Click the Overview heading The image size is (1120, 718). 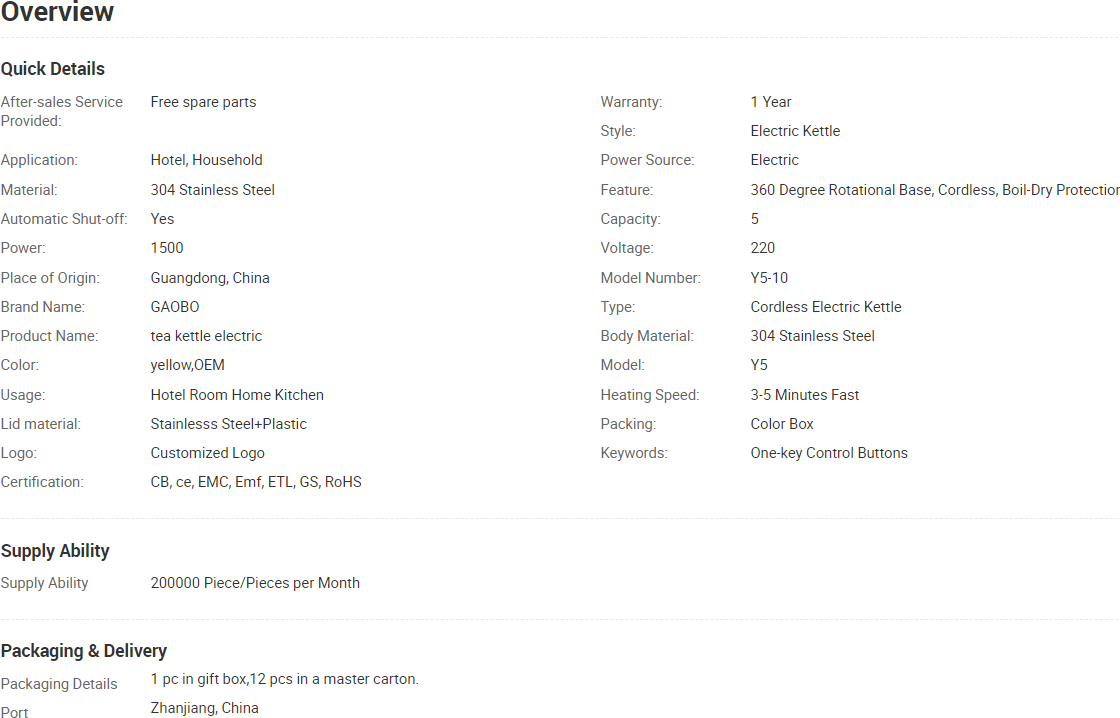pos(57,11)
